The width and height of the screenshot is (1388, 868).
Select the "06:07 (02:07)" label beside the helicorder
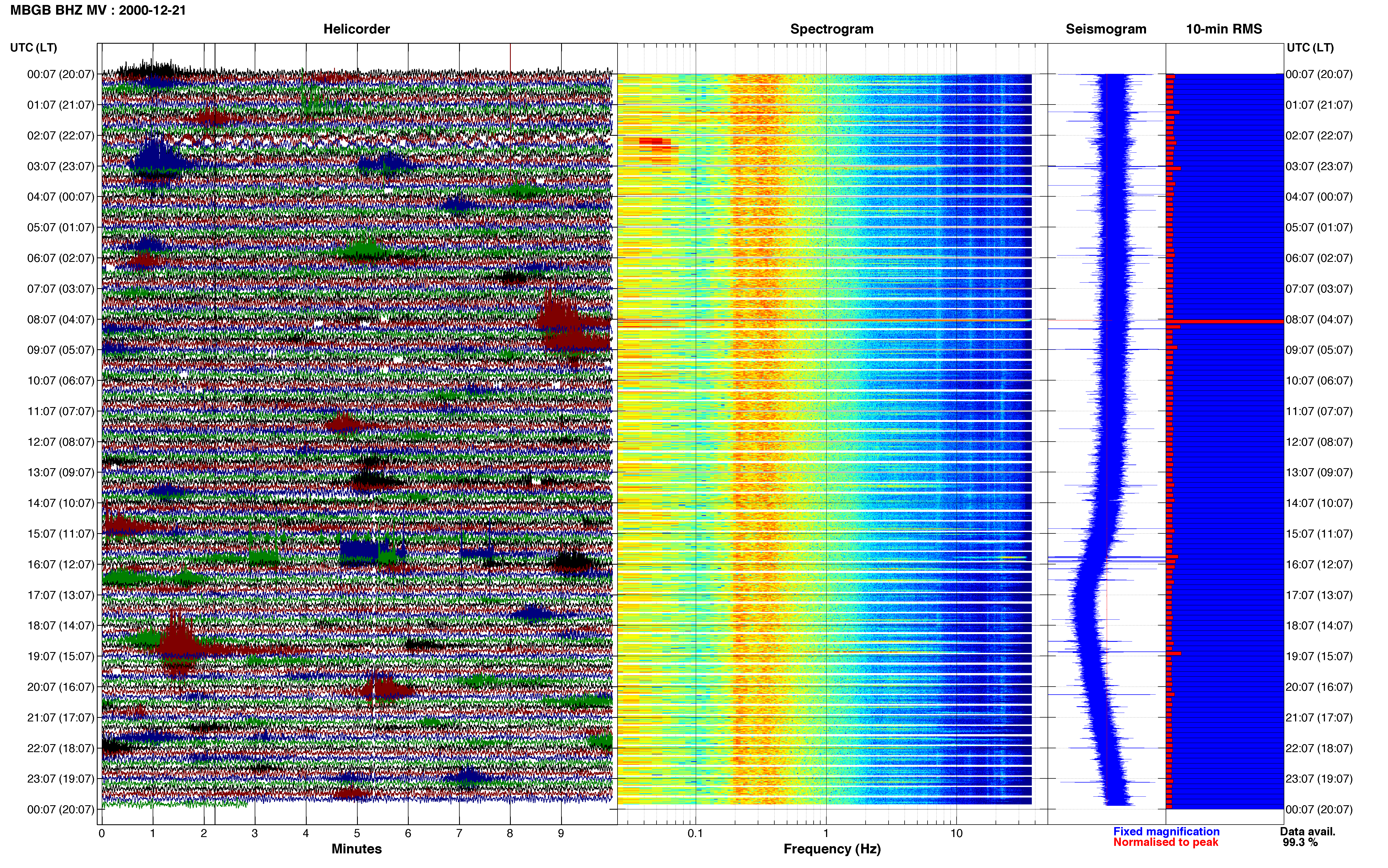60,258
